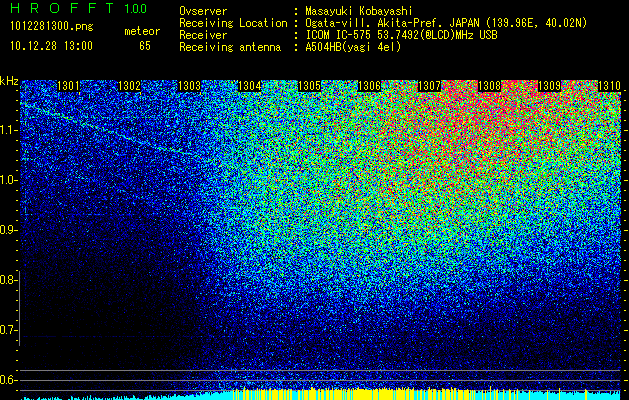The width and height of the screenshot is (629, 400).
Task: Click the meteor count 65
Action: [x=145, y=46]
